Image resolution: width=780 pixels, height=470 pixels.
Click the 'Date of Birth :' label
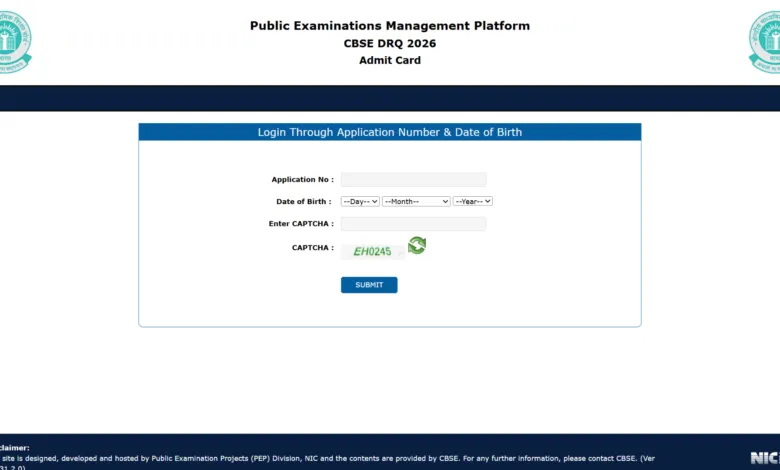tap(303, 201)
